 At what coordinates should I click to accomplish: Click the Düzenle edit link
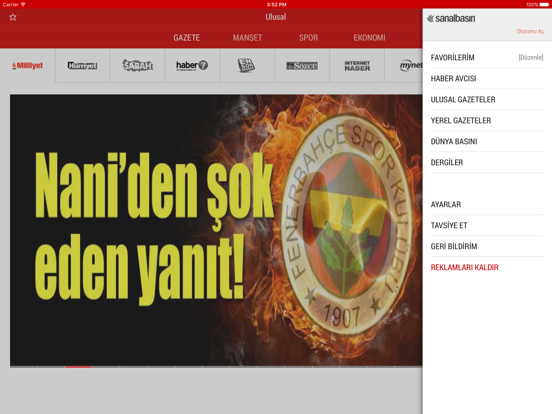pos(531,57)
